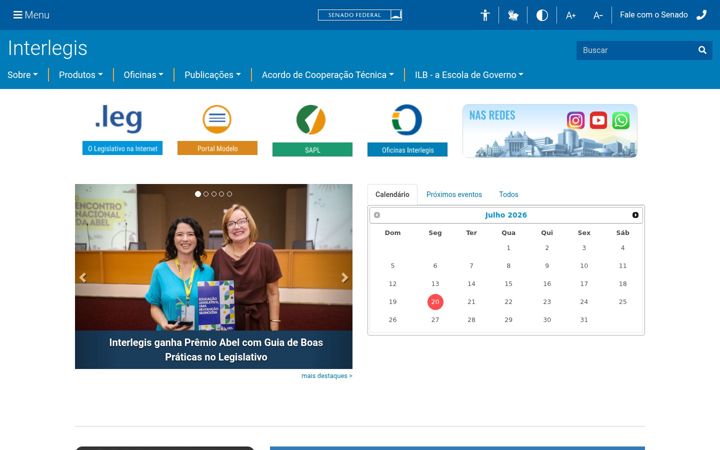Expand the Produtos dropdown menu
Screen dimensions: 720x450
tap(81, 75)
